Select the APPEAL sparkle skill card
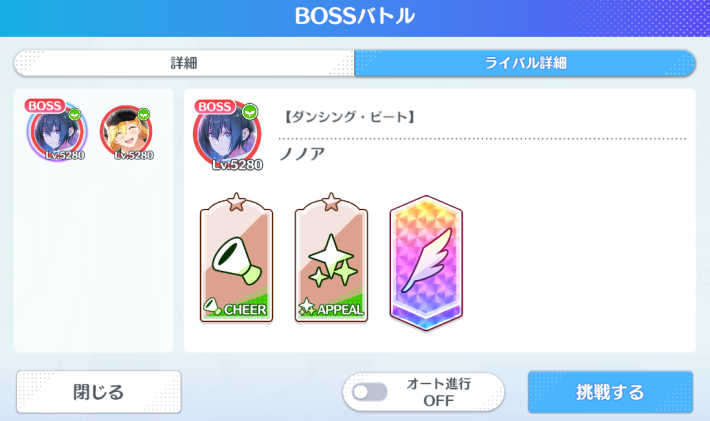 [331, 260]
